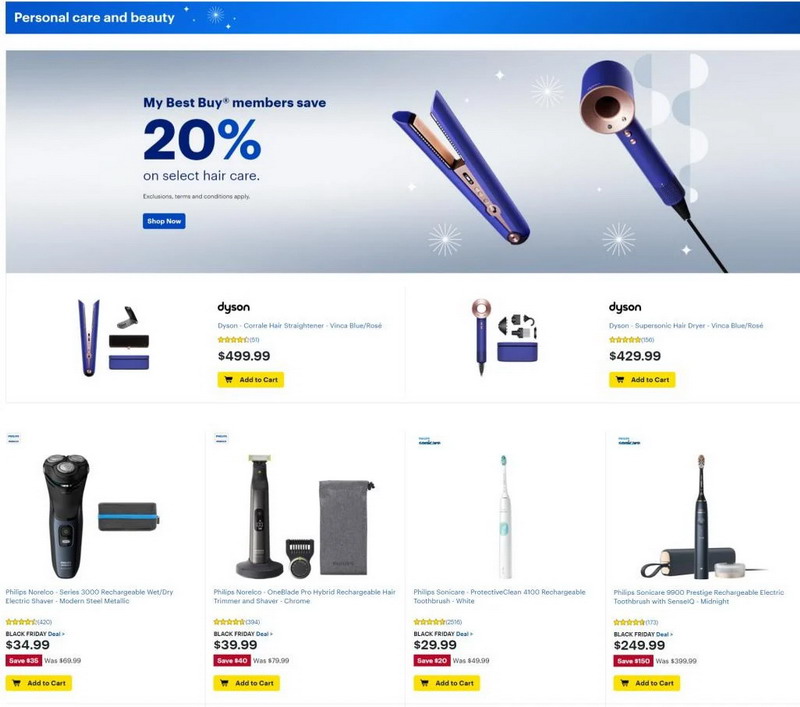800x707 pixels.
Task: Click the Norelco electric shaver product image
Action: 100,516
